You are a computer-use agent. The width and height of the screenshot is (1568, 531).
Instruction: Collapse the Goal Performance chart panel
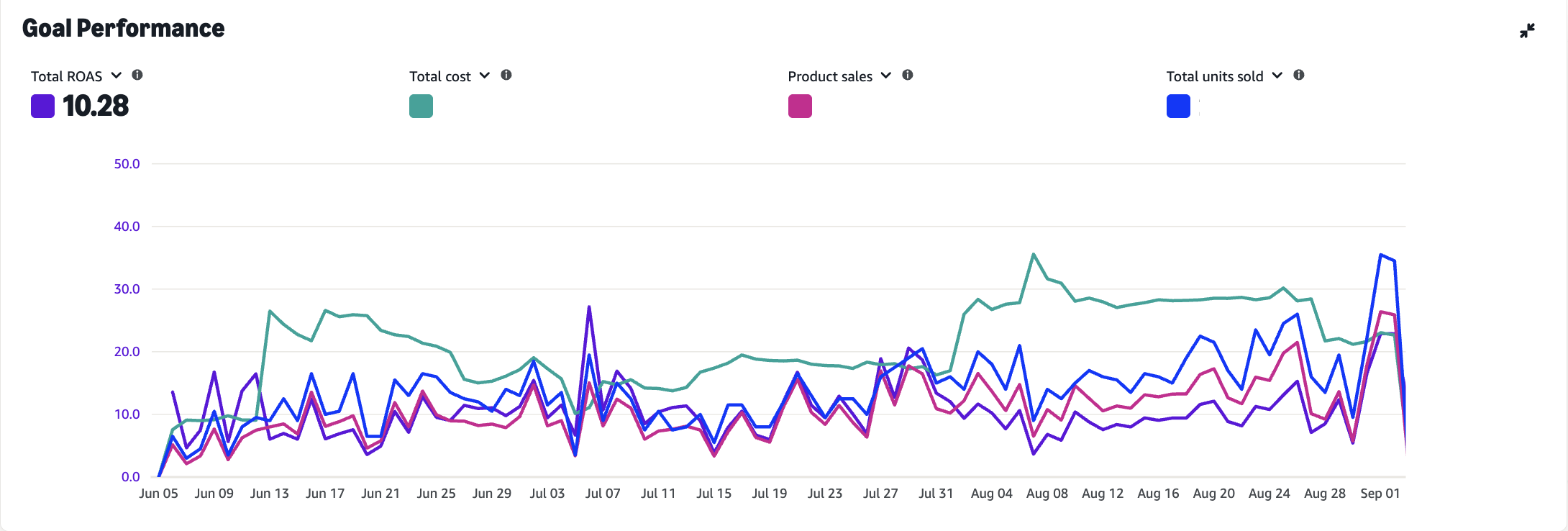pos(1527,31)
